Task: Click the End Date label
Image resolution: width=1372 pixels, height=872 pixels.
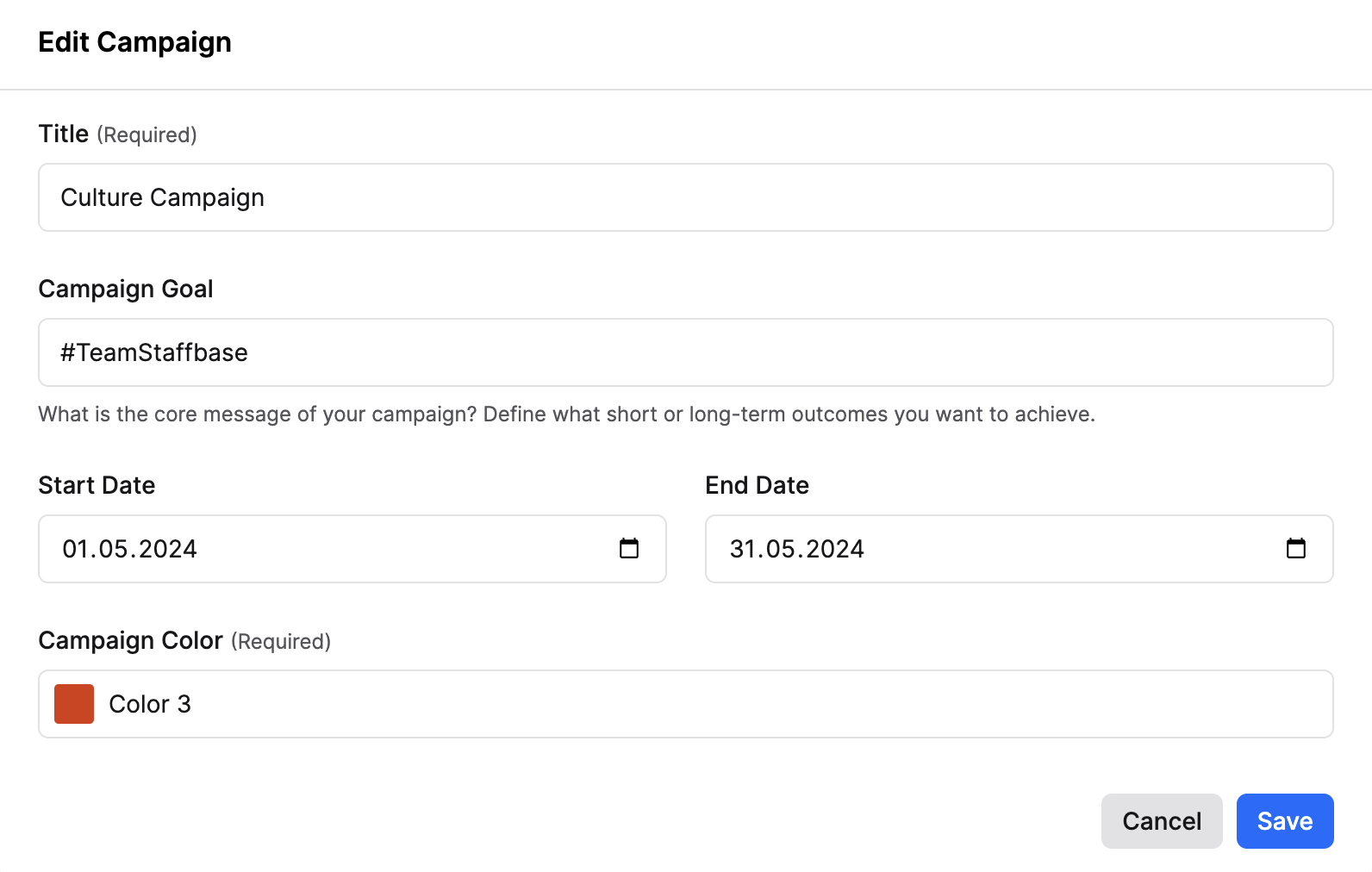Action: [x=757, y=485]
